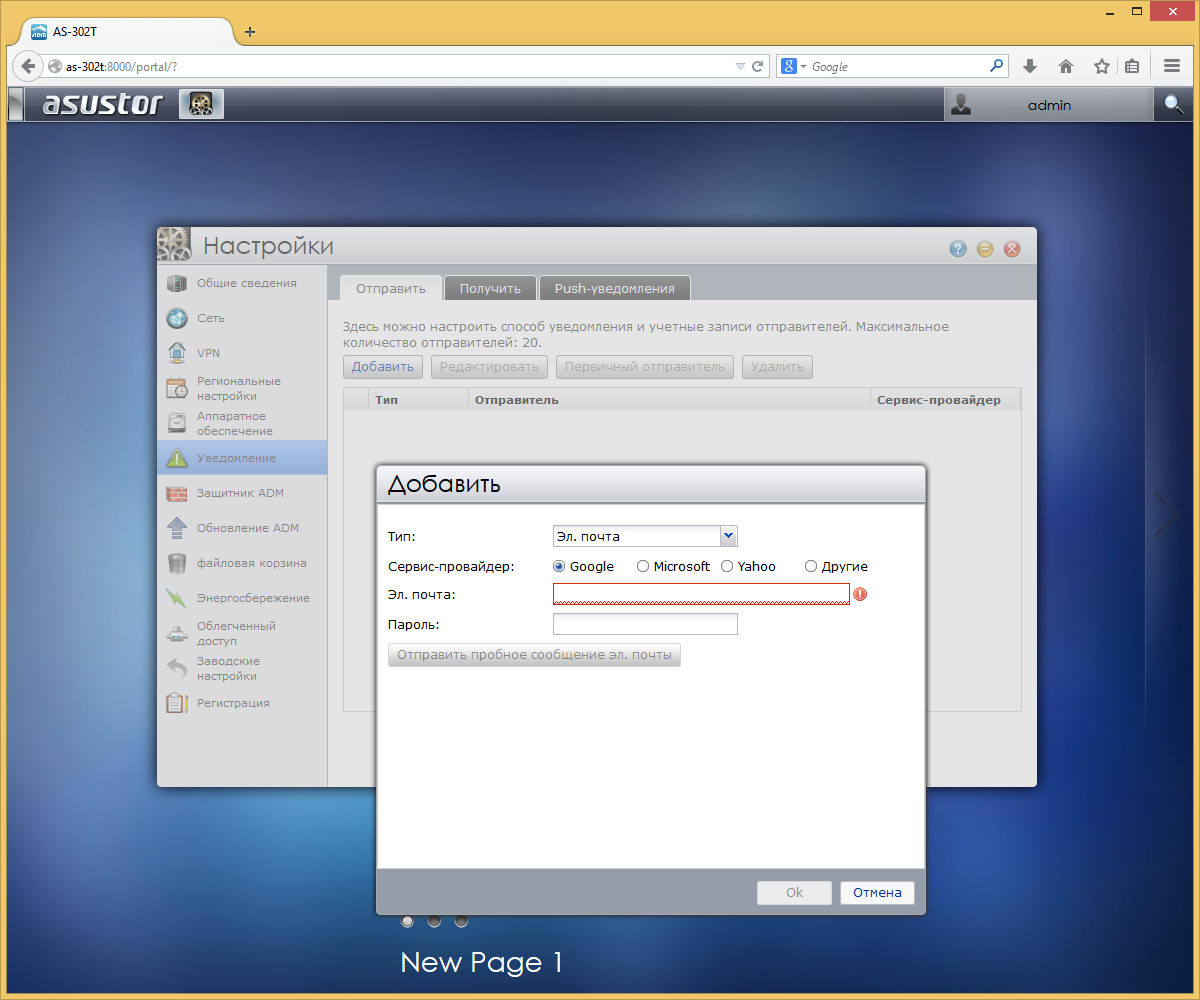This screenshot has width=1200, height=1000.
Task: Open browser downloads icon
Action: pos(1030,66)
